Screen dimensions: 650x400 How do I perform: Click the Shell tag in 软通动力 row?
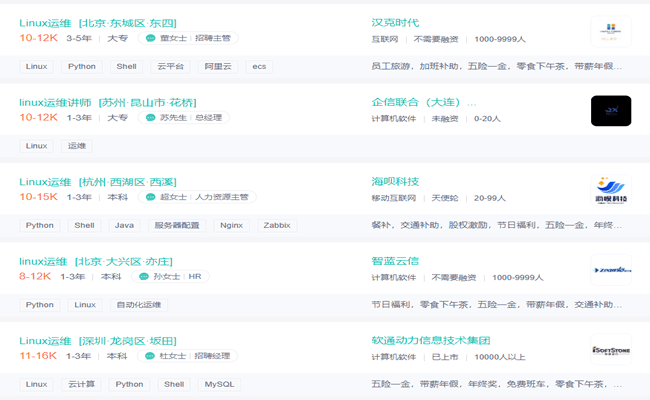(x=174, y=384)
